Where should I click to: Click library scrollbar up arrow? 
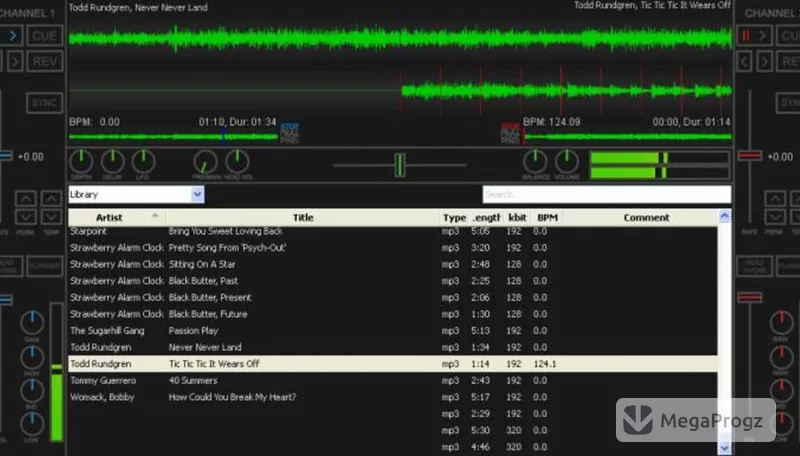click(x=724, y=216)
